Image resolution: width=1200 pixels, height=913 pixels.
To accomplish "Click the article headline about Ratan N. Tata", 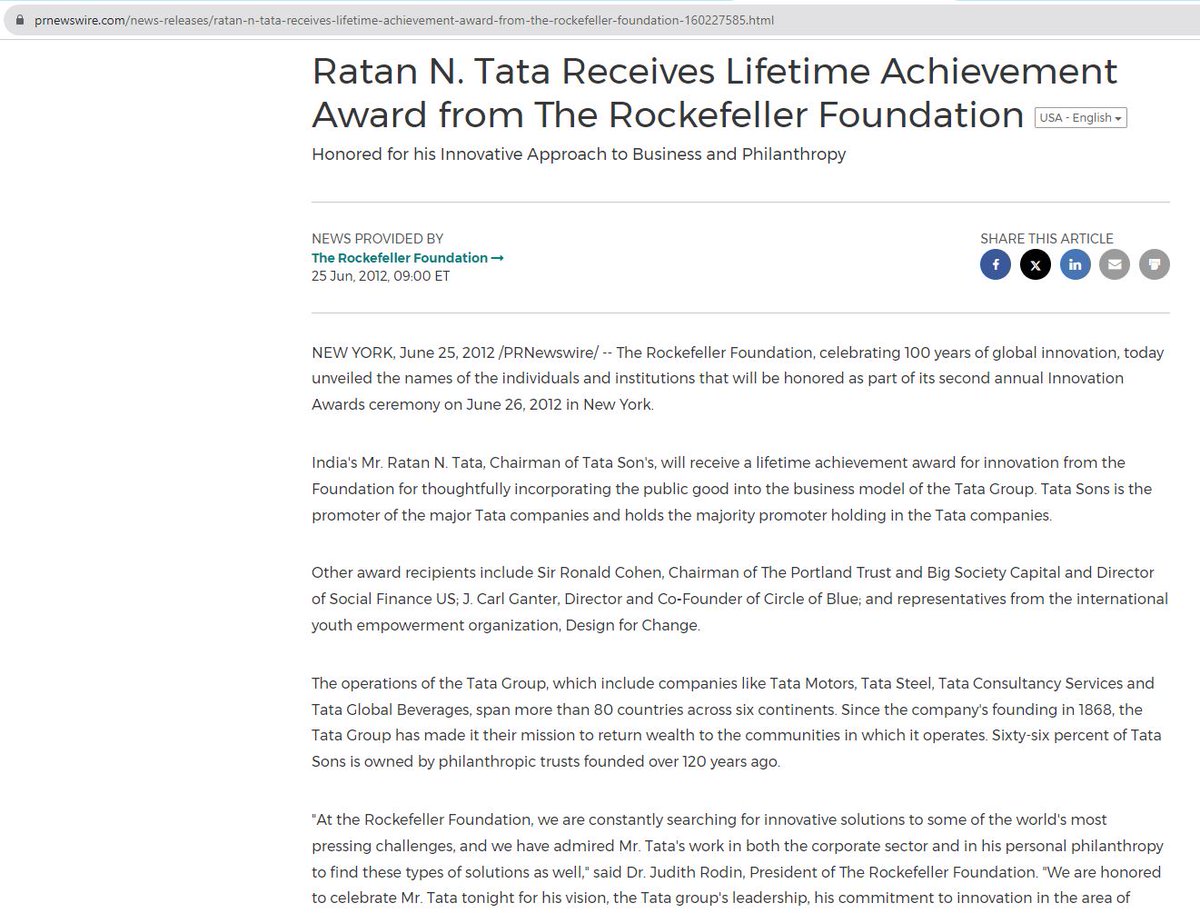I will (x=715, y=93).
